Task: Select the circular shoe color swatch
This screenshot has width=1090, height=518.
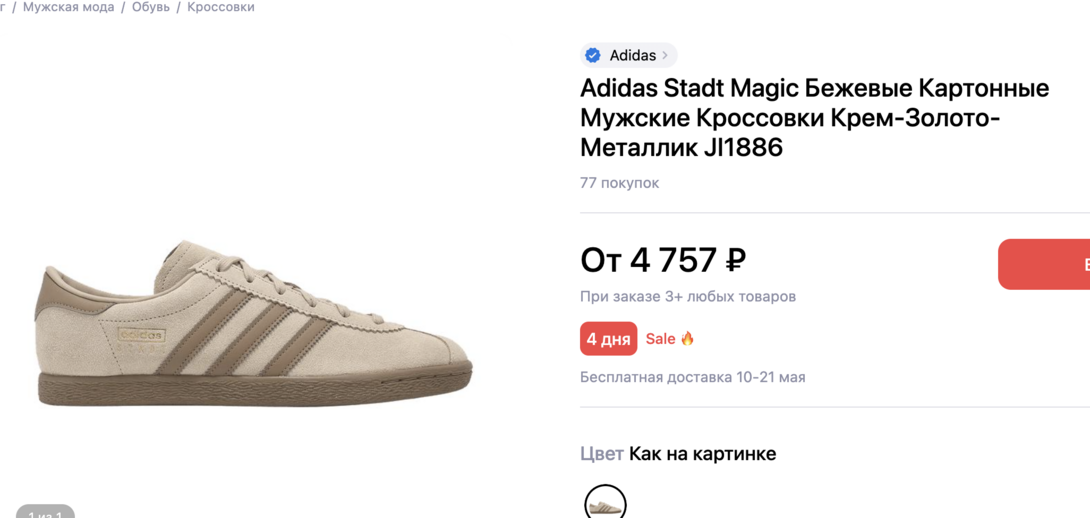Action: (x=605, y=503)
